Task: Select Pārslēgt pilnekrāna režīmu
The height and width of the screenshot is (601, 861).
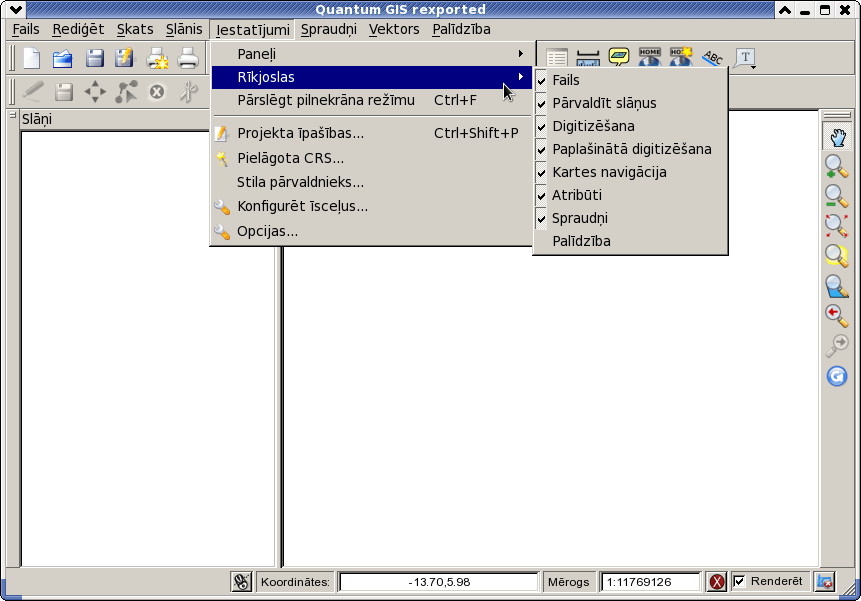Action: pos(372,100)
